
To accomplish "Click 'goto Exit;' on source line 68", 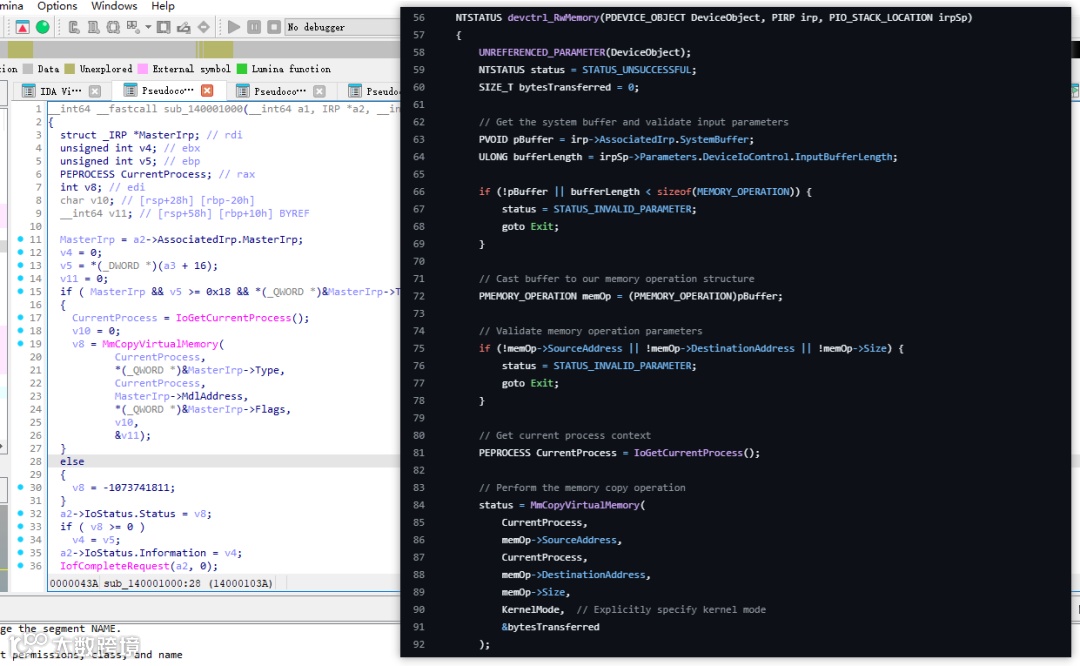I will [x=530, y=226].
